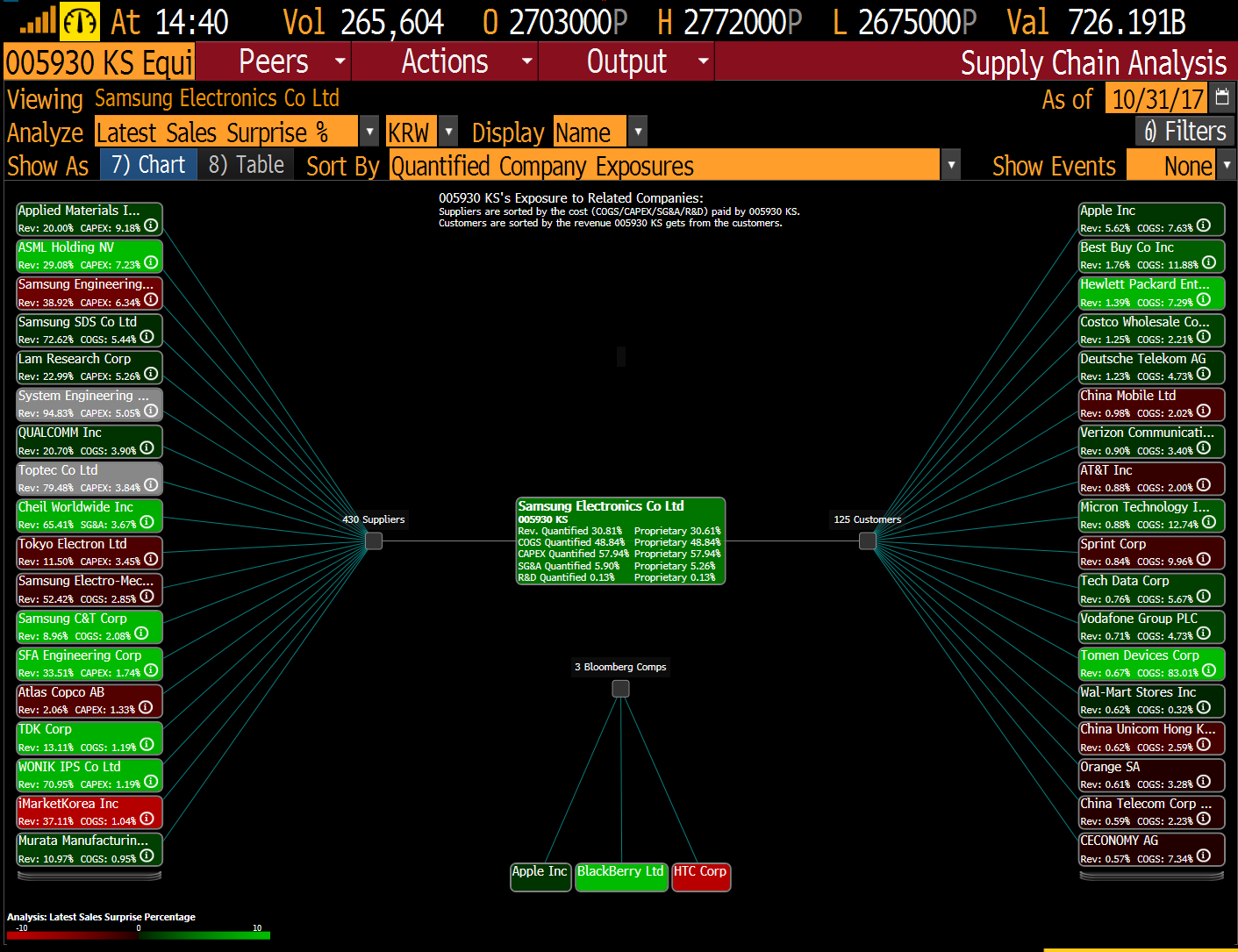Screen dimensions: 1238x952
Task: Click the Murata Manufacturing supplier card
Action: pos(89,848)
